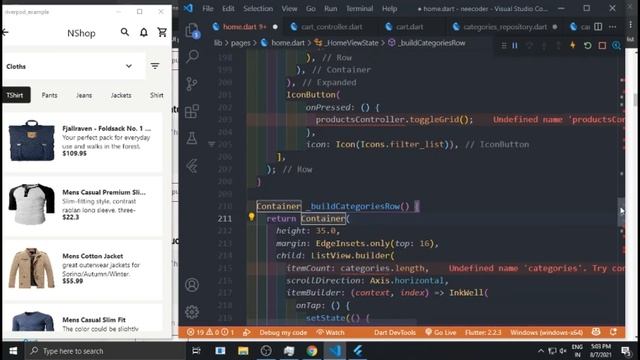Screen dimensions: 640x360
Task: Click the lightbulb quick fix on line 211
Action: 251,217
